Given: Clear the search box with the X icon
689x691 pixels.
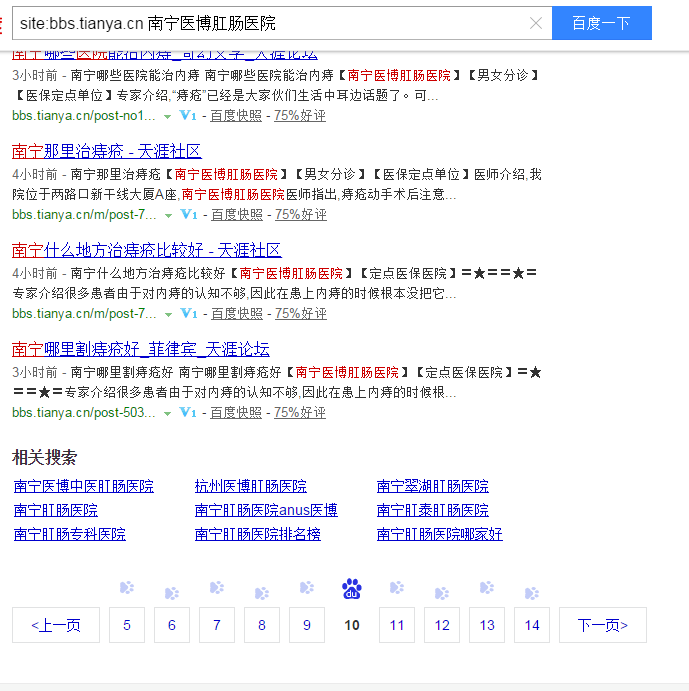Looking at the screenshot, I should coord(536,23).
